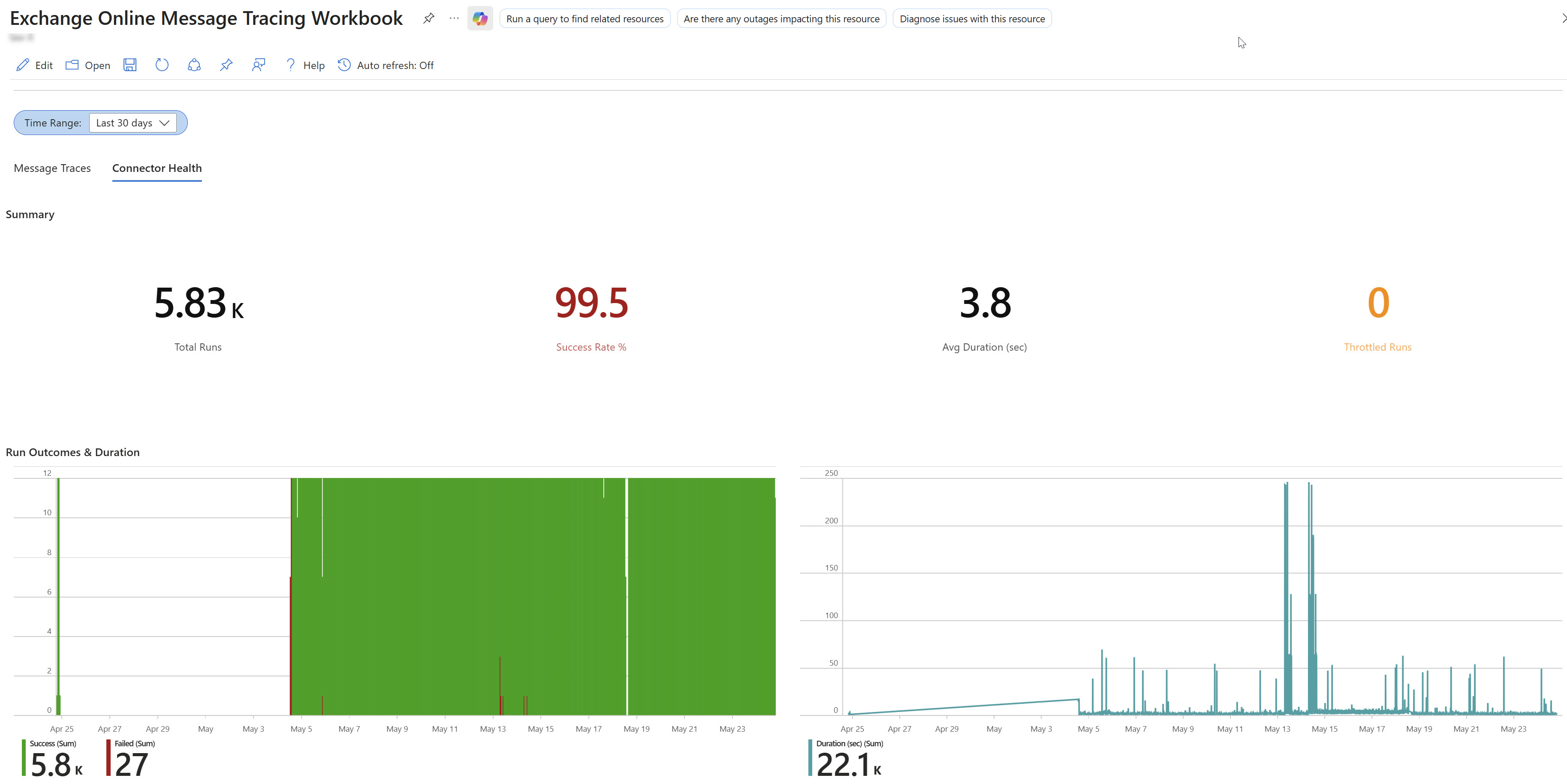Open the ellipsis menu beside the title
Viewport: 1567px width, 784px height.
[x=455, y=18]
